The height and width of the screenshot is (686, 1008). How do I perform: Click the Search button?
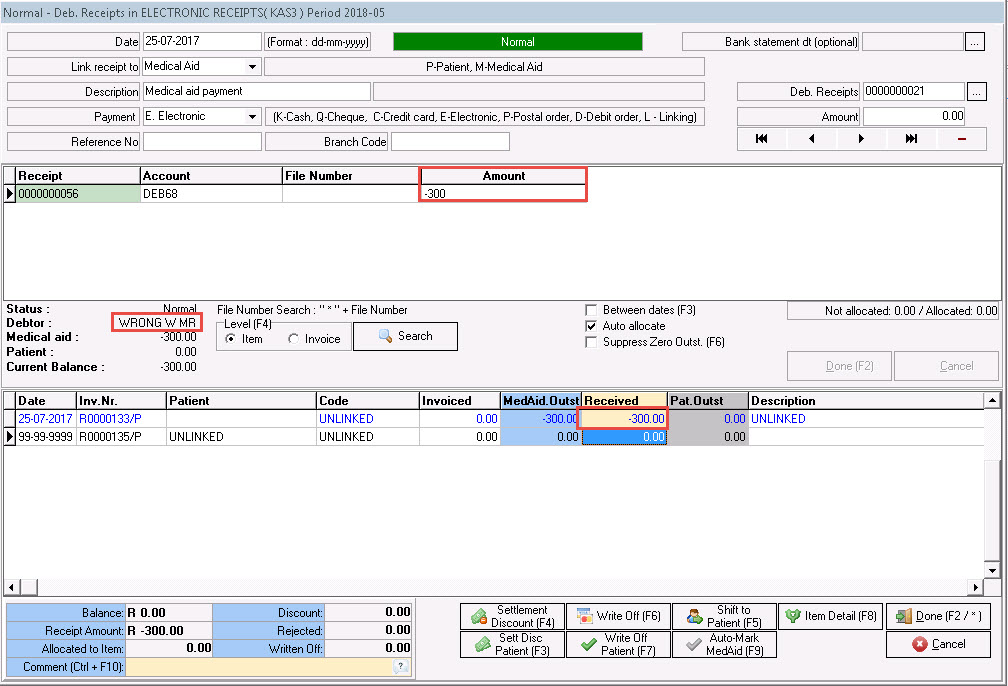[405, 337]
